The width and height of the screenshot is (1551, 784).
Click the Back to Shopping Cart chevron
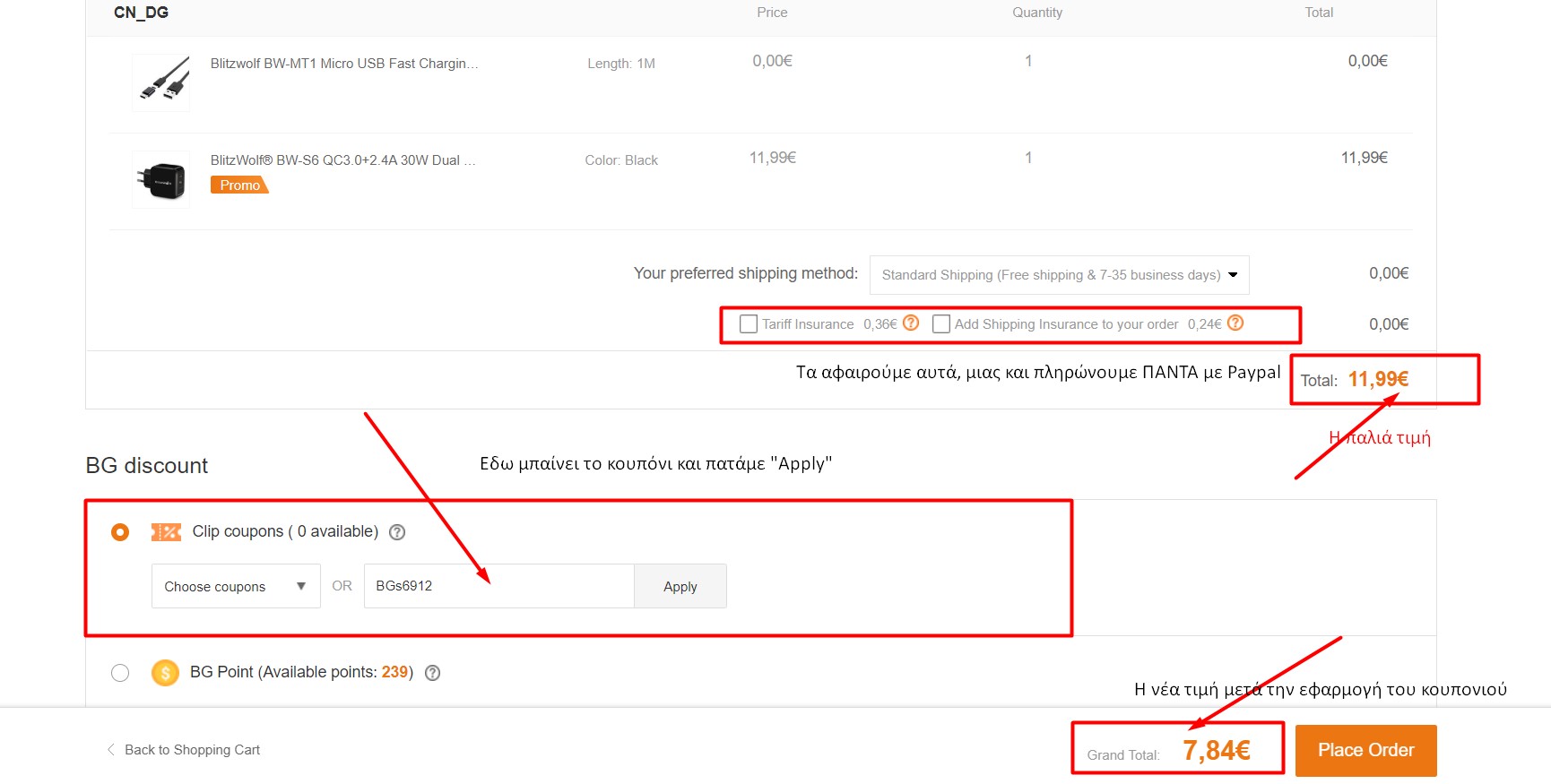pyautogui.click(x=111, y=749)
